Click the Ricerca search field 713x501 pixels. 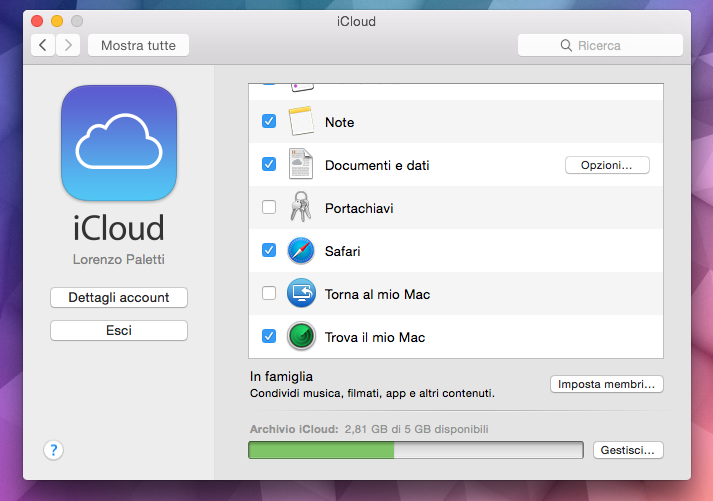600,45
